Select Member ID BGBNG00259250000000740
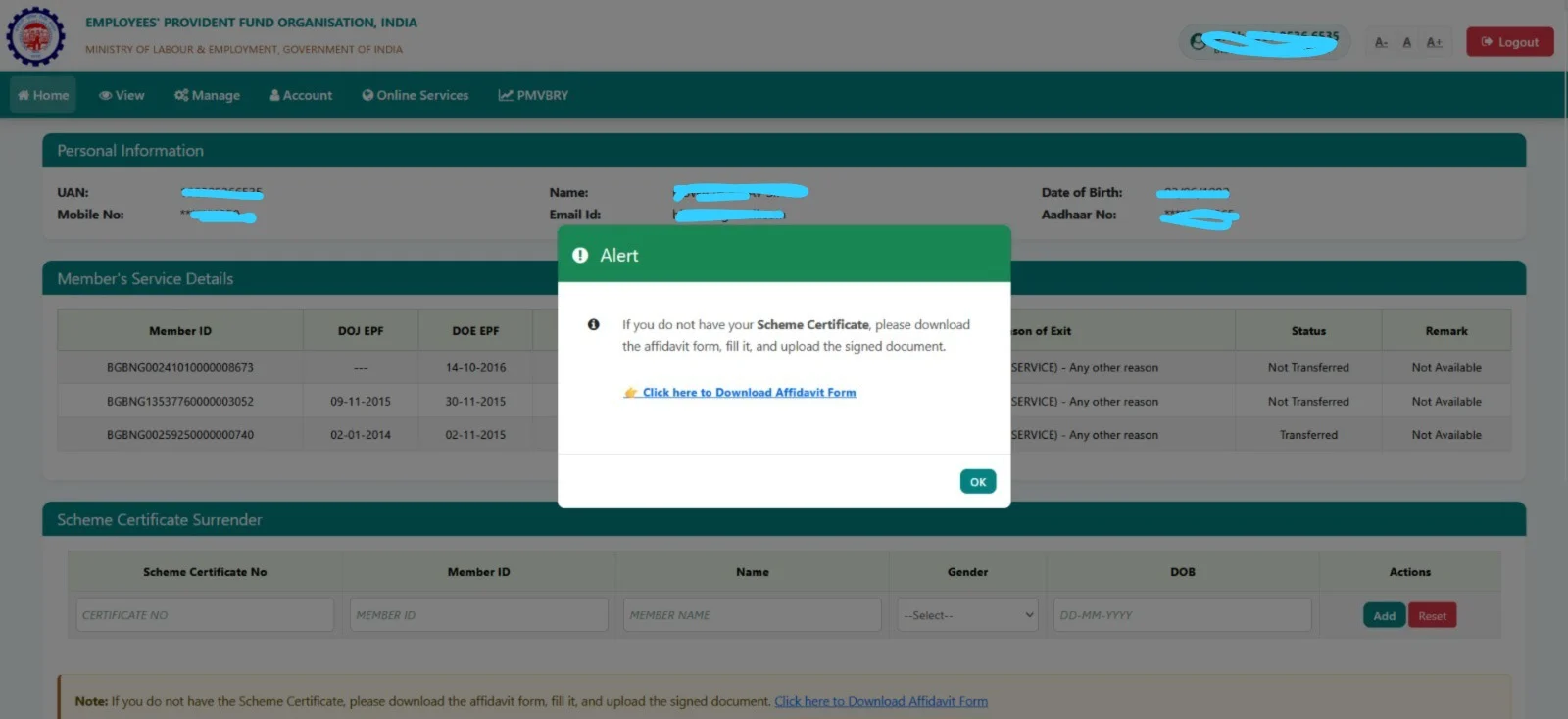This screenshot has height=719, width=1568. tap(180, 434)
